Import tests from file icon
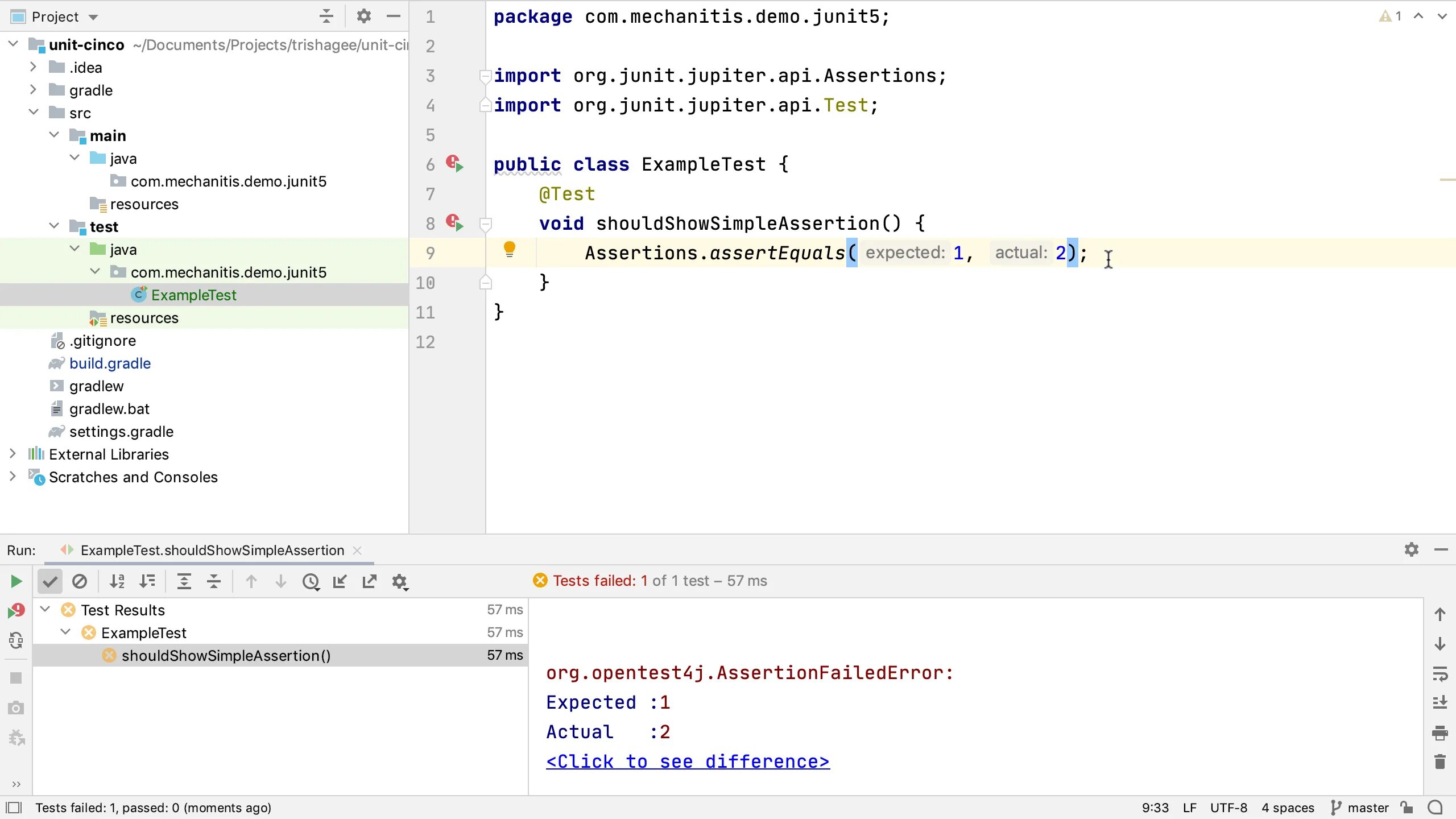This screenshot has width=1456, height=819. (x=340, y=581)
